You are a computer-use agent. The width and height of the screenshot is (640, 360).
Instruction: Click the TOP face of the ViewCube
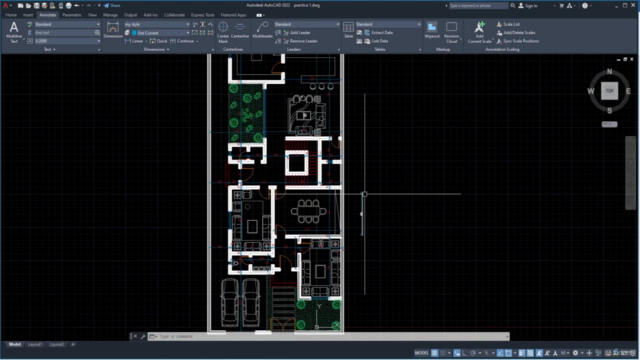pyautogui.click(x=609, y=91)
